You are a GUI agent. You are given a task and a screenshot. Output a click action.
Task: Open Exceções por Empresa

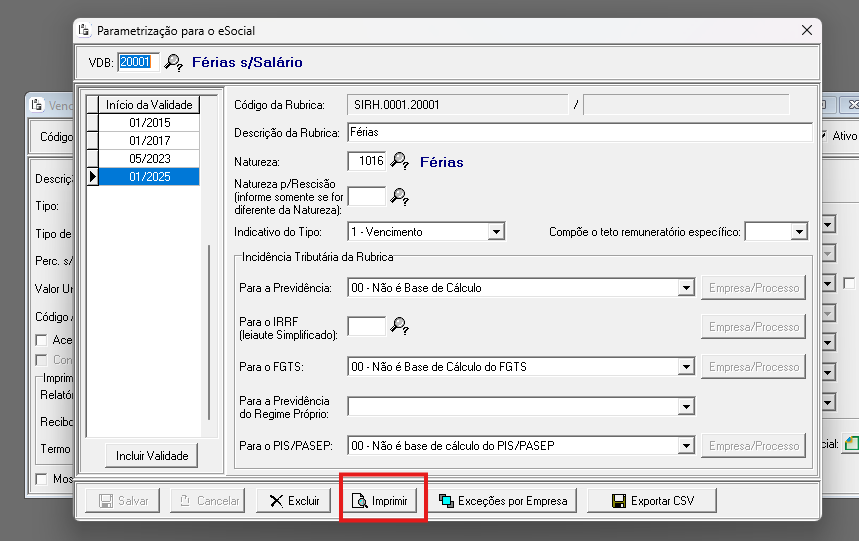[504, 501]
